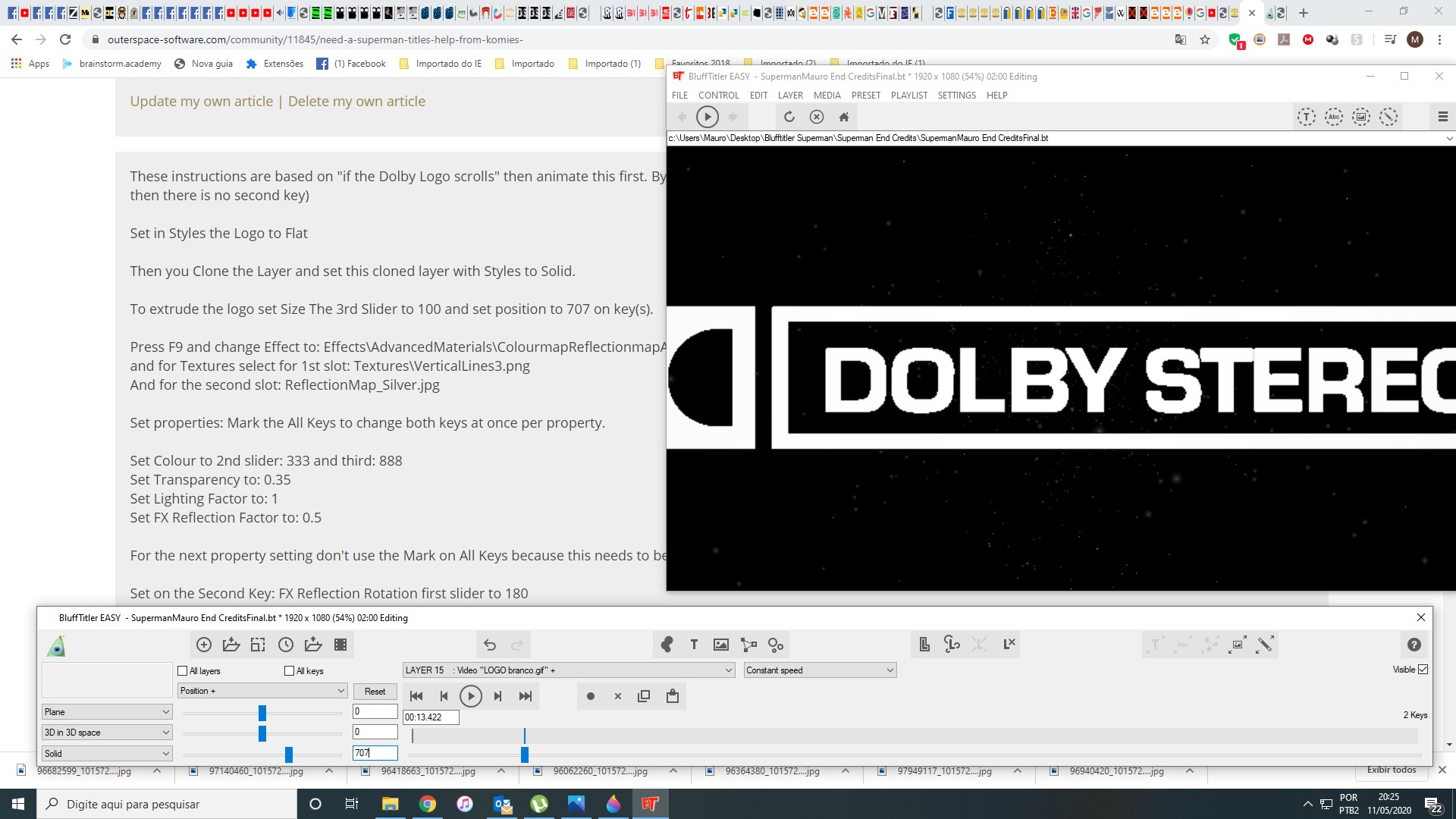Click the stop circled-x icon in render window
The height and width of the screenshot is (819, 1456).
(817, 117)
